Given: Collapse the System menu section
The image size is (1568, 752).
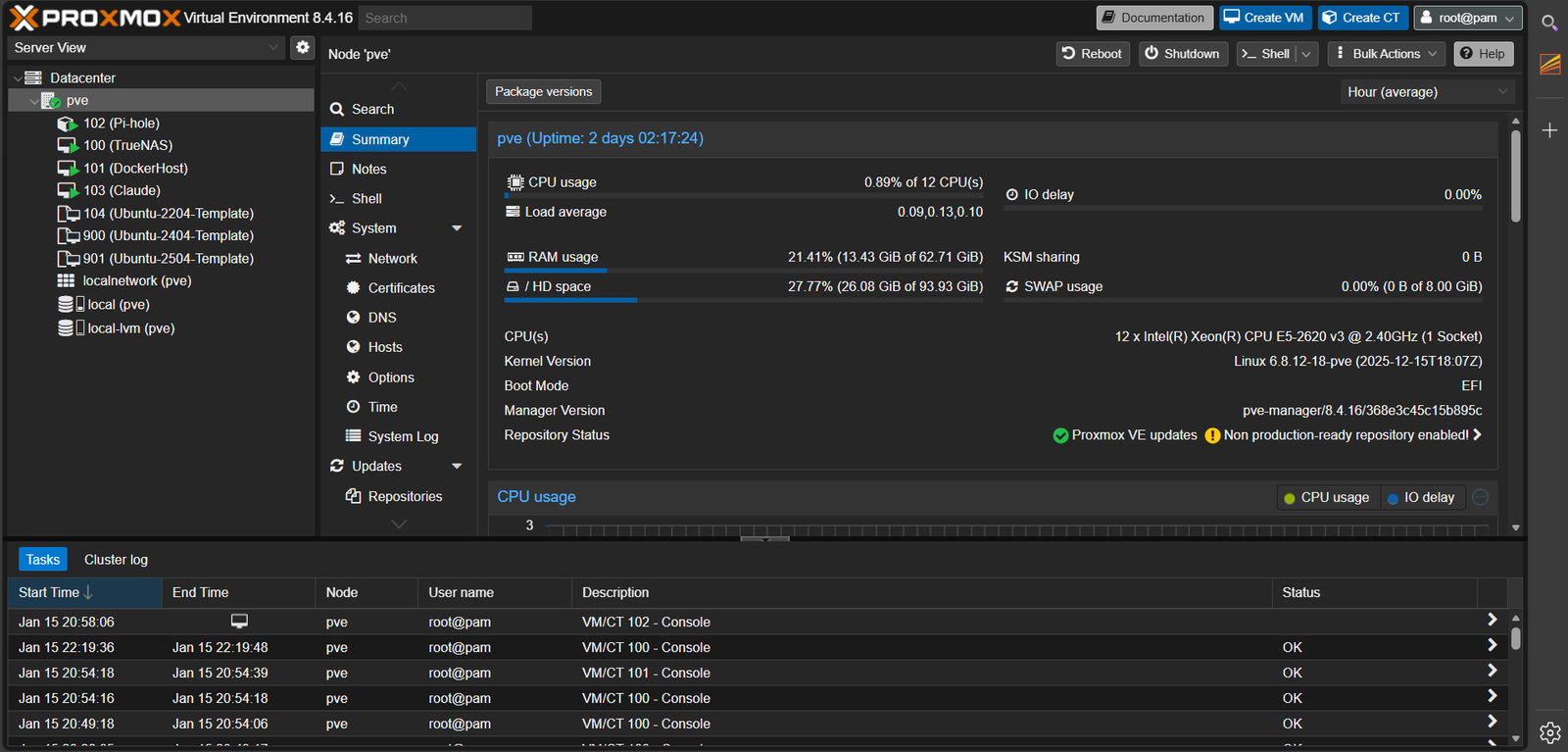Looking at the screenshot, I should click(457, 228).
